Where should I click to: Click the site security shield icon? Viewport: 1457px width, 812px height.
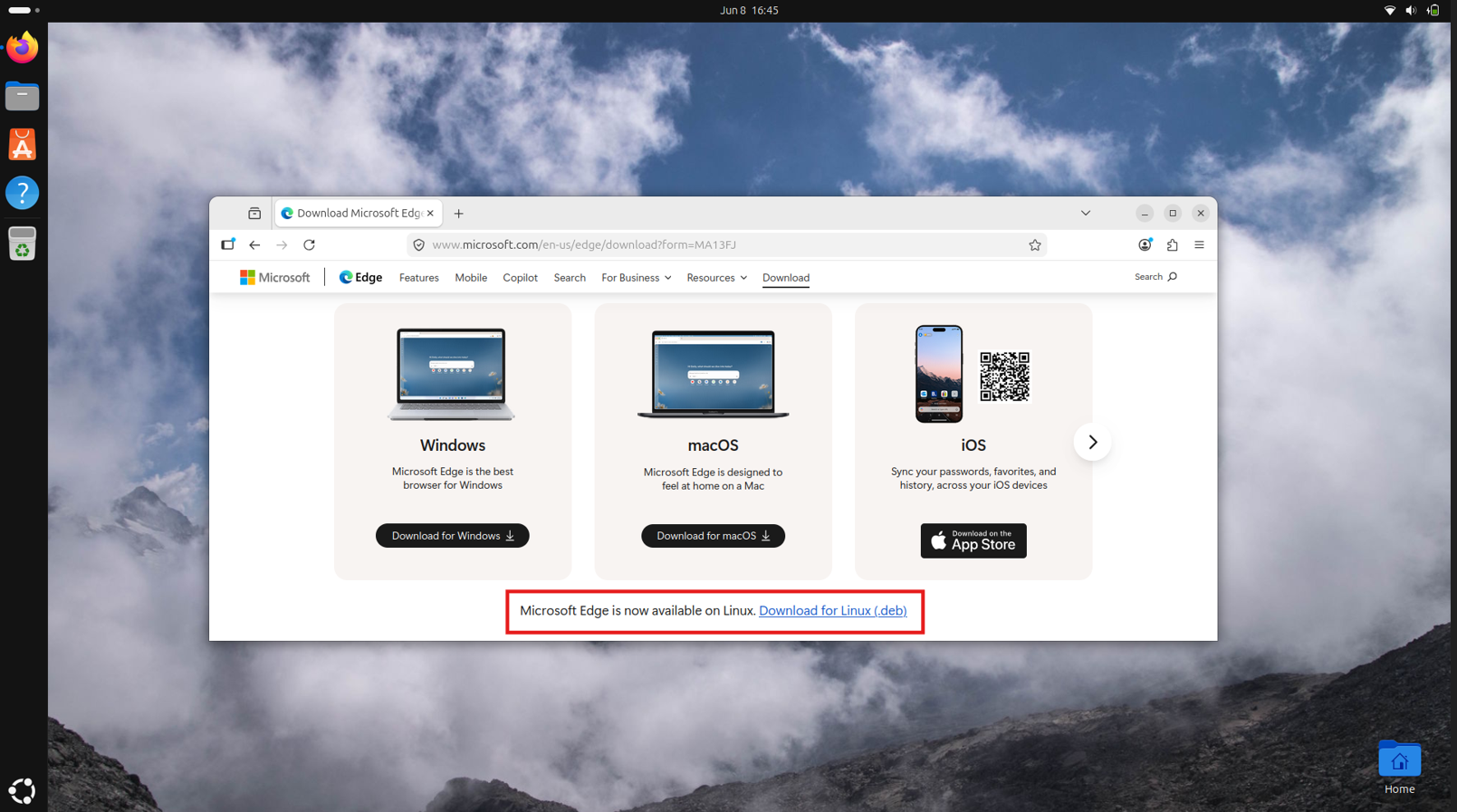pos(418,244)
